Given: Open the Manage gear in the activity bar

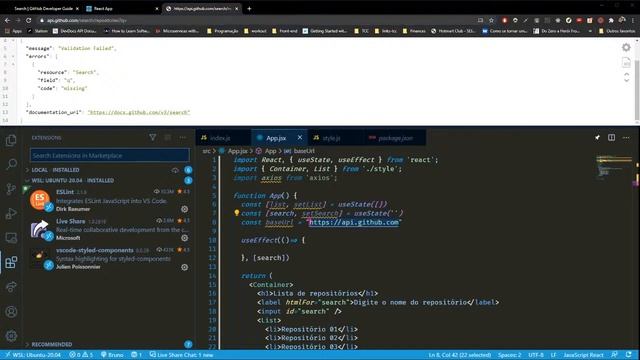Looking at the screenshot, I should point(11,336).
